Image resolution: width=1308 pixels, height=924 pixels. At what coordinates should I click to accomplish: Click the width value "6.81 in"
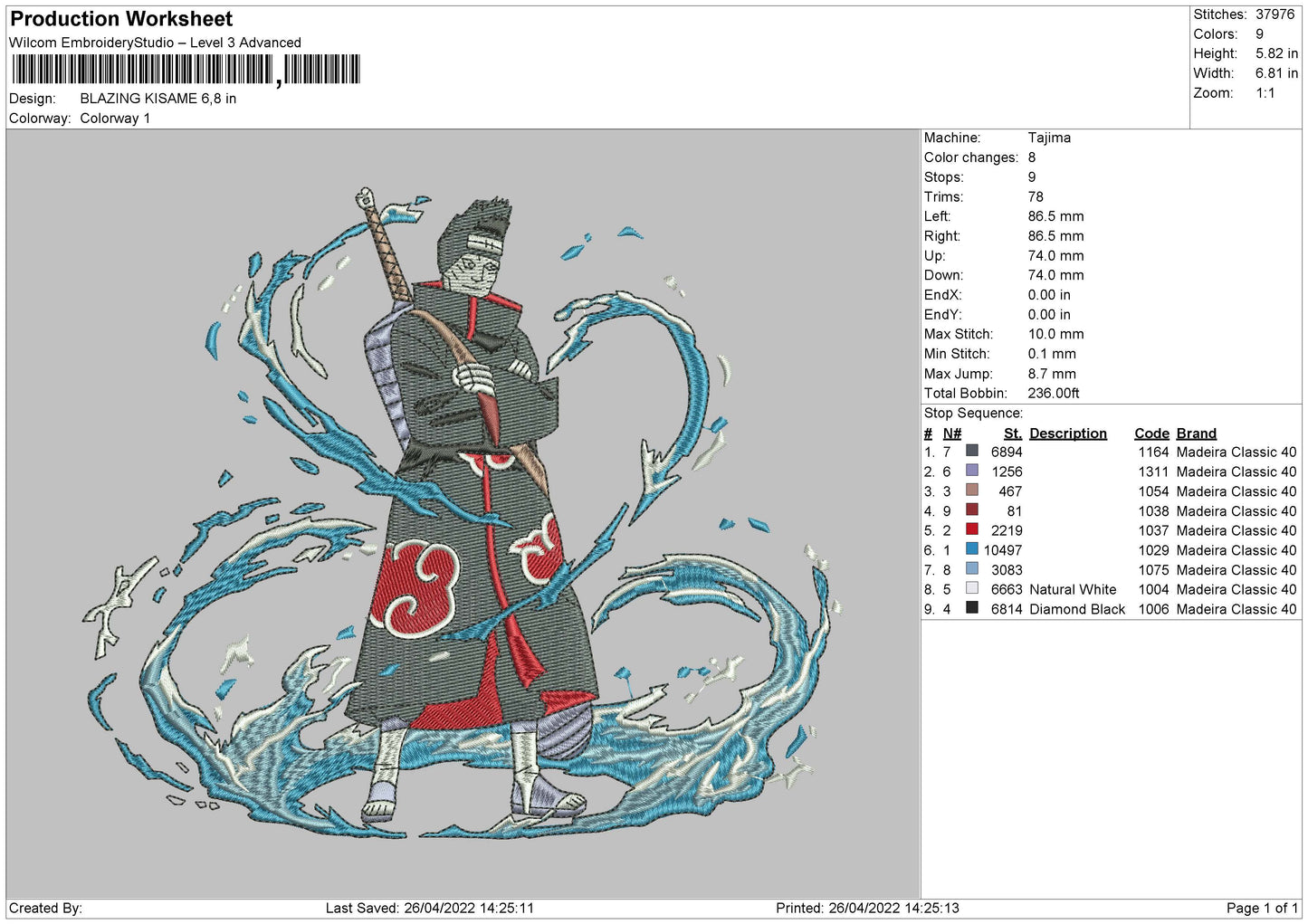click(1276, 73)
